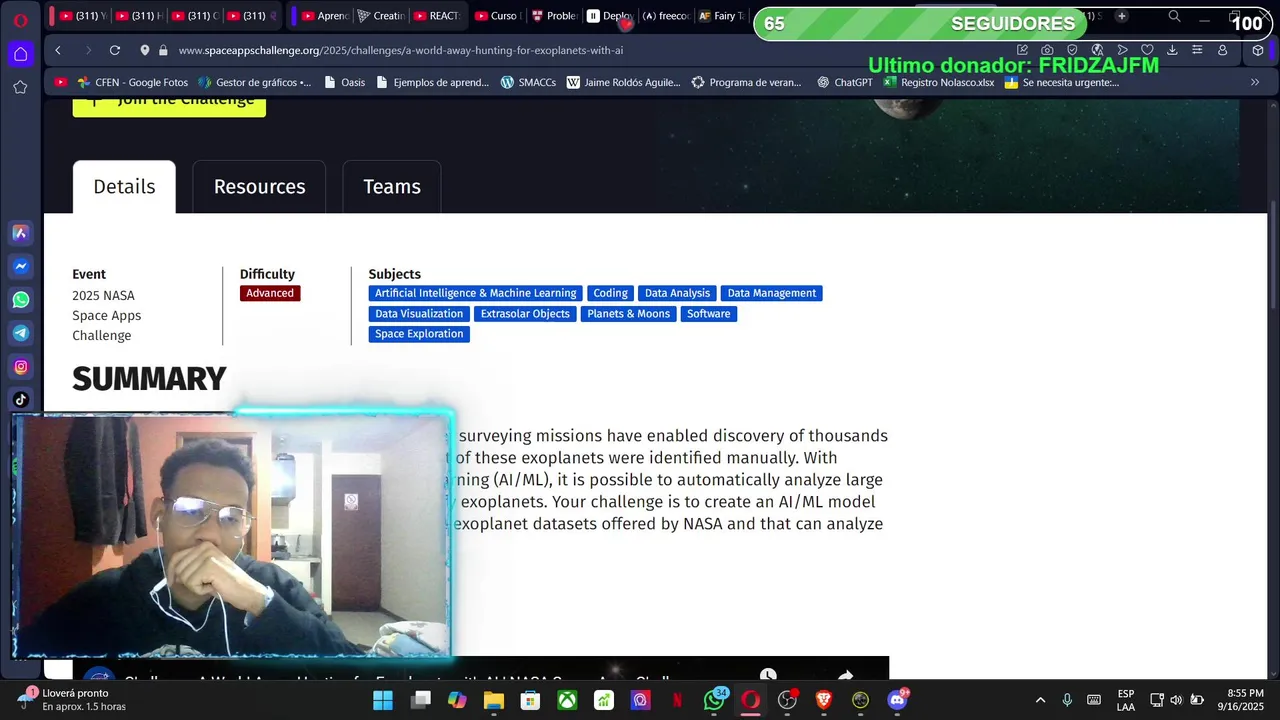The width and height of the screenshot is (1280, 720).
Task: Open the profile account icon
Action: (x=1222, y=50)
